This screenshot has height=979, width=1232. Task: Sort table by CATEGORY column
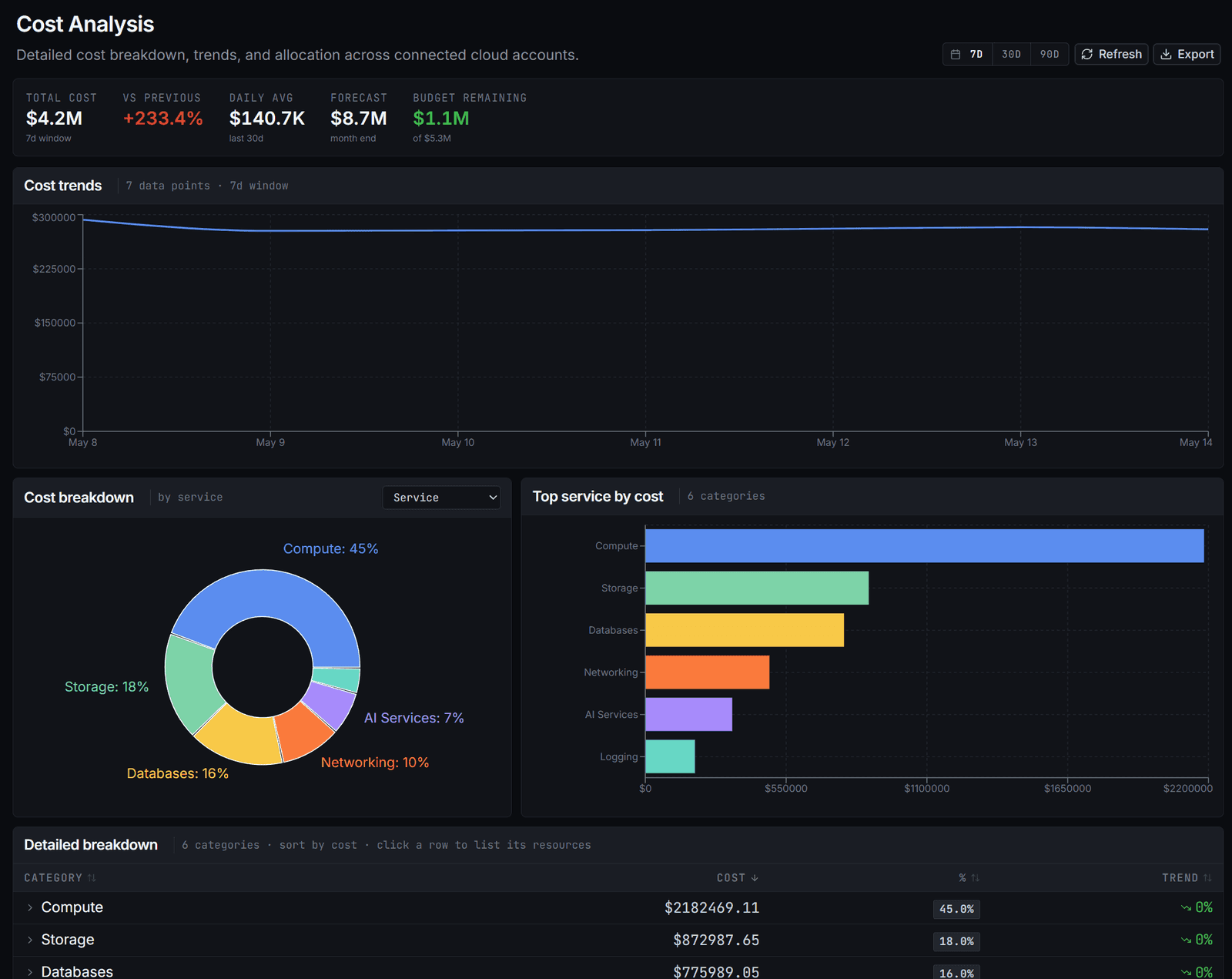(60, 878)
